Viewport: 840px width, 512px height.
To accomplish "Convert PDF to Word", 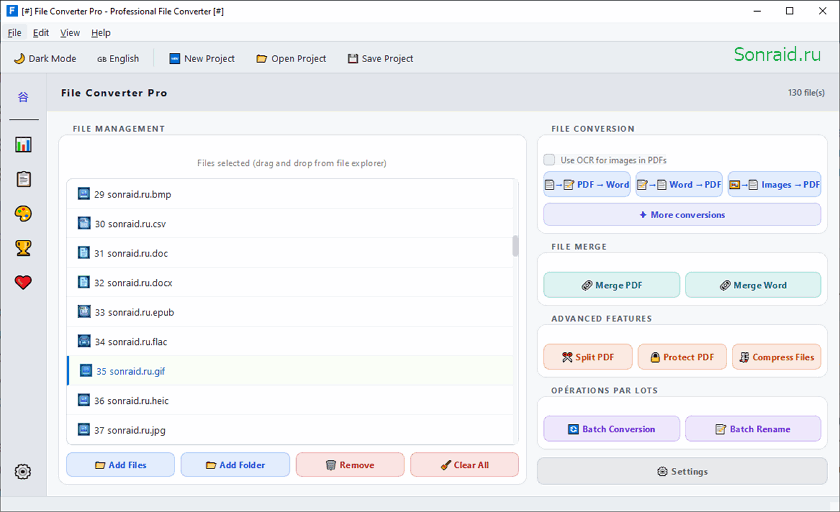I will 587,184.
